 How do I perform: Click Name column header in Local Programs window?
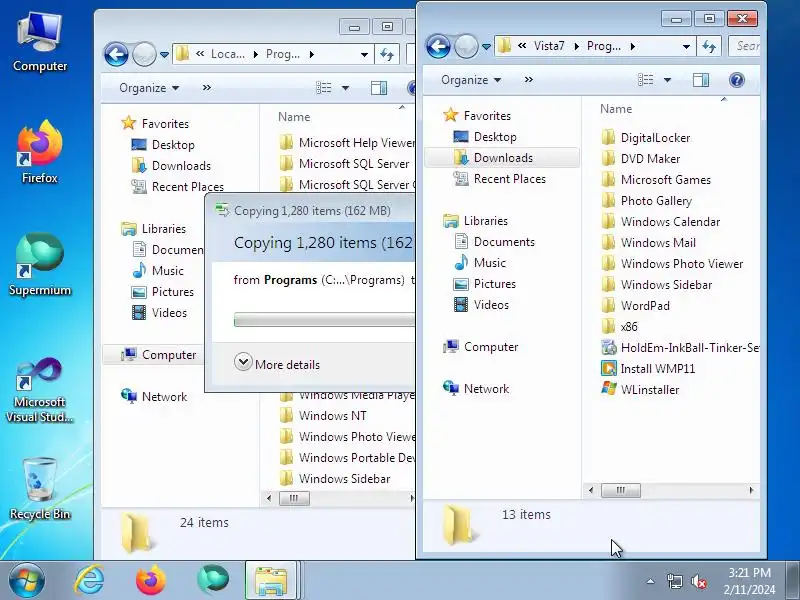click(294, 117)
